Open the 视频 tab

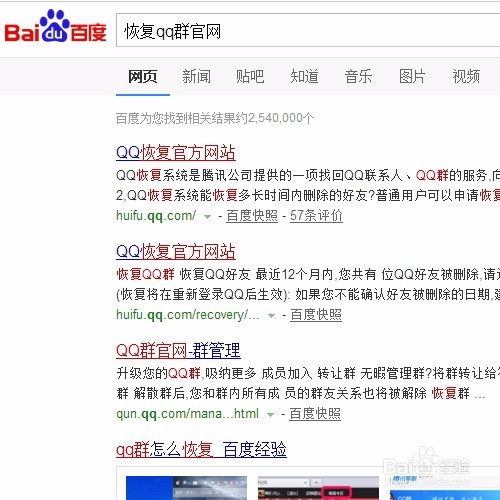pyautogui.click(x=466, y=77)
